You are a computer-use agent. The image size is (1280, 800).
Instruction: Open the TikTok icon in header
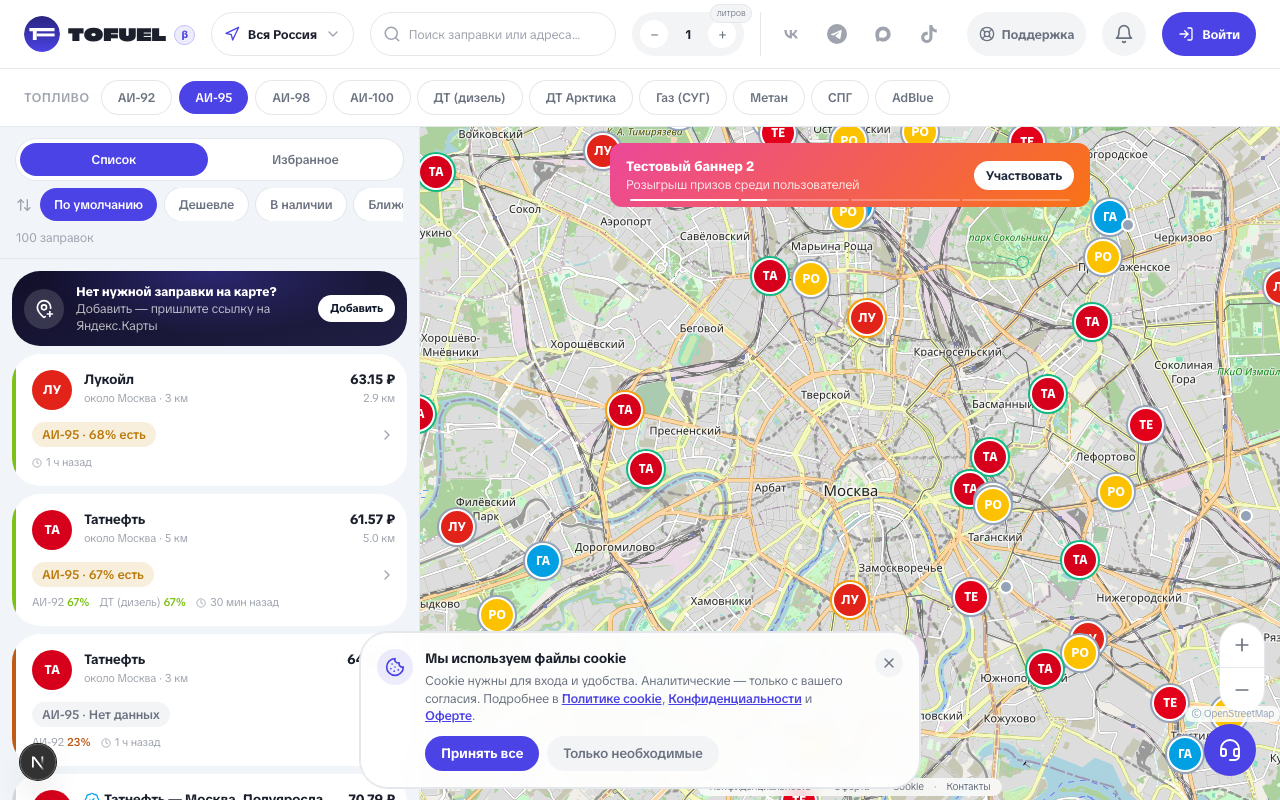[929, 34]
